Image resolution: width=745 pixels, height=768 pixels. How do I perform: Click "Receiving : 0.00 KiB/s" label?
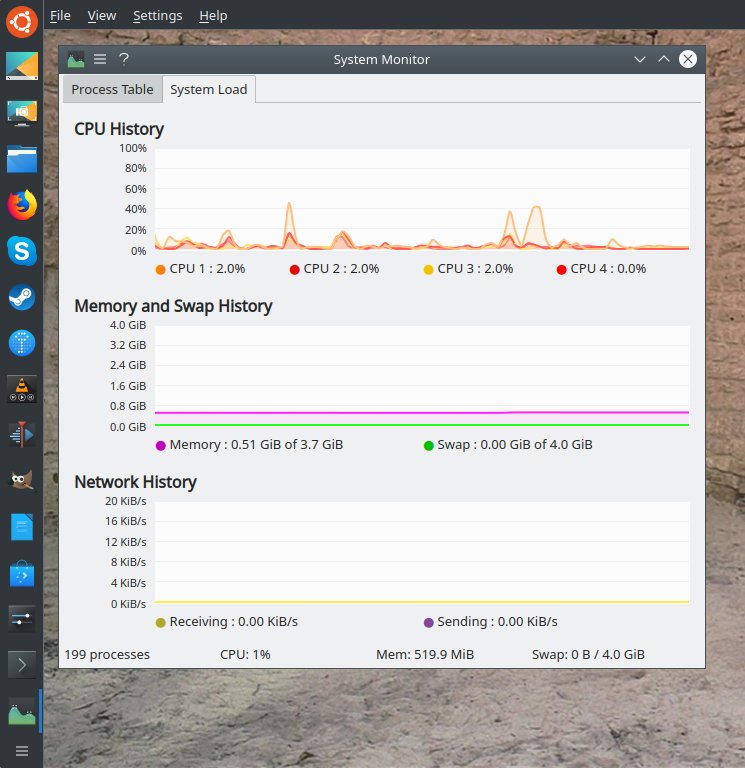tap(234, 622)
